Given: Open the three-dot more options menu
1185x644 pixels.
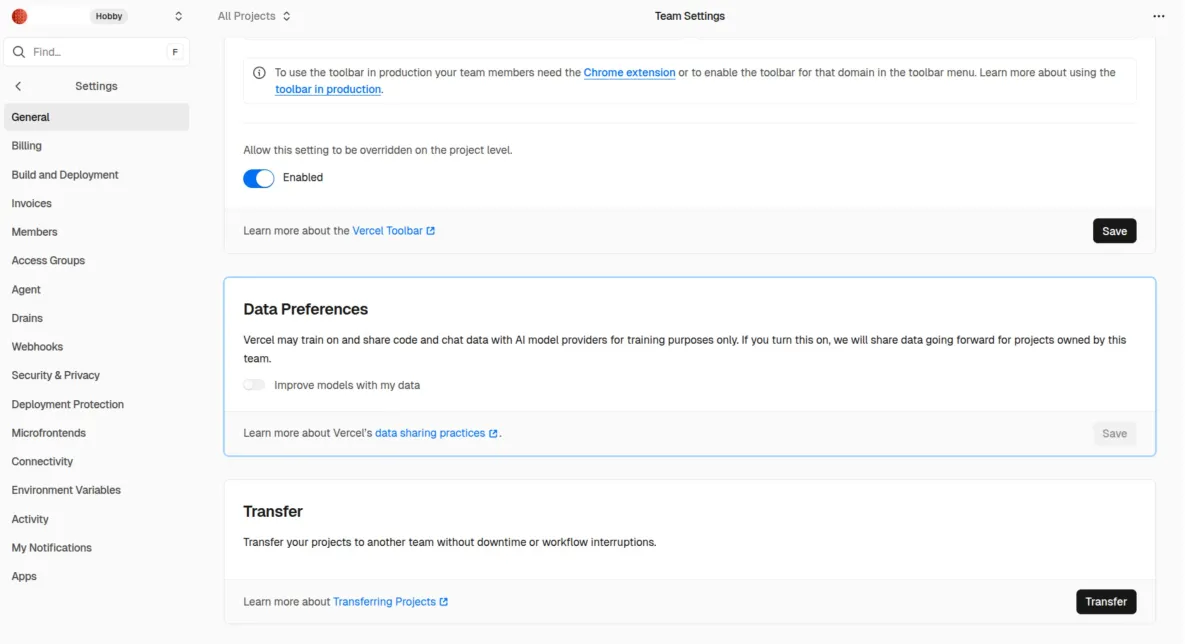Looking at the screenshot, I should click(x=1159, y=16).
